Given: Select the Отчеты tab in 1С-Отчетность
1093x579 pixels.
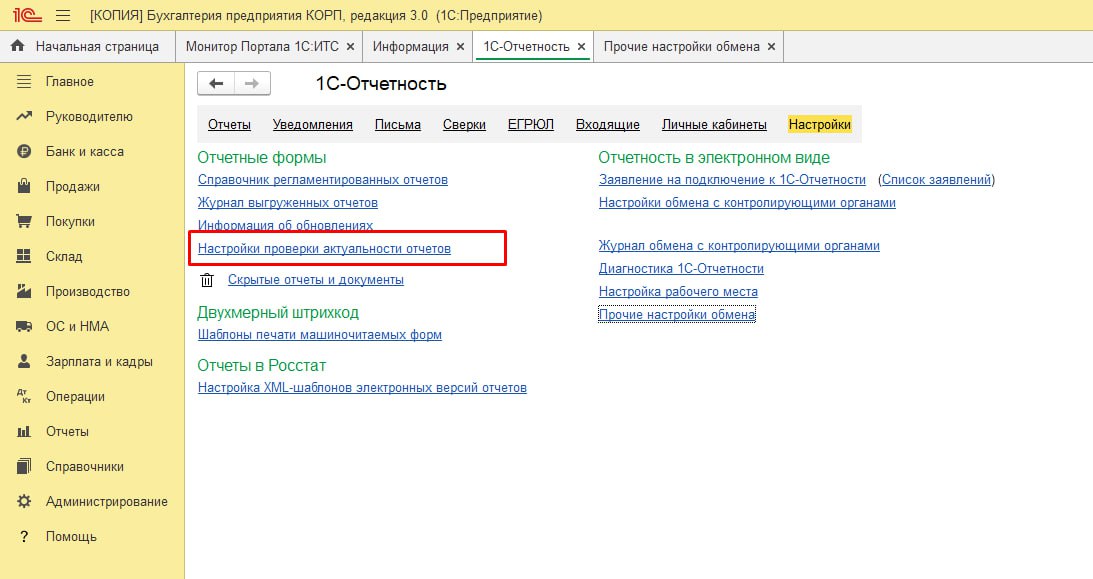Looking at the screenshot, I should point(229,125).
